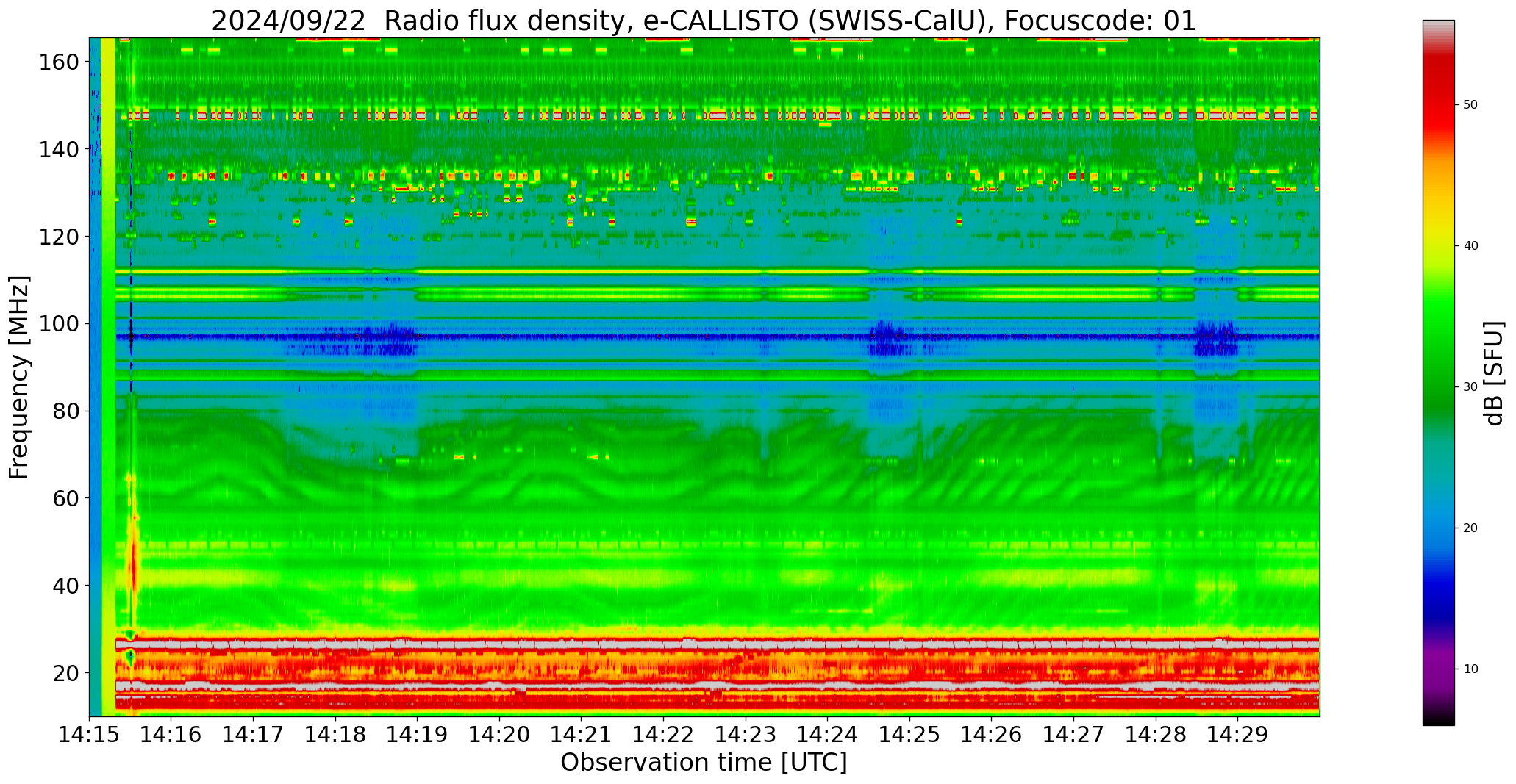Click the 14:19 time tick label

point(418,734)
